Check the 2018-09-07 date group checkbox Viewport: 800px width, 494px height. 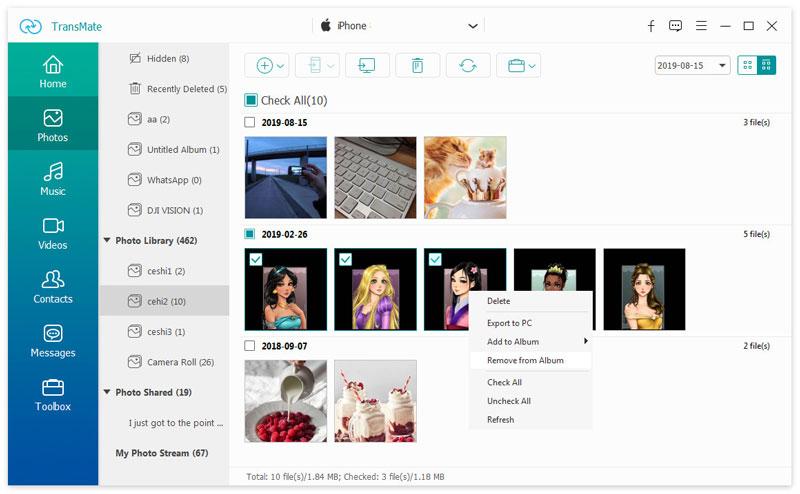click(x=250, y=346)
